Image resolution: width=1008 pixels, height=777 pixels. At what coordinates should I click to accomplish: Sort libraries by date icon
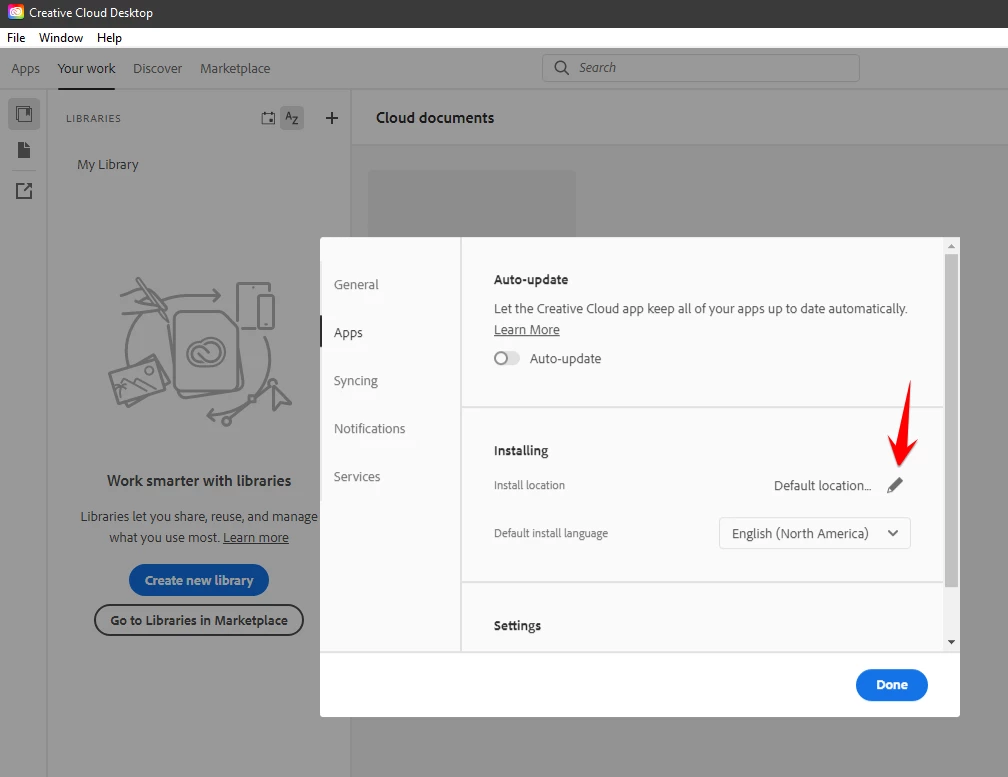pyautogui.click(x=268, y=118)
